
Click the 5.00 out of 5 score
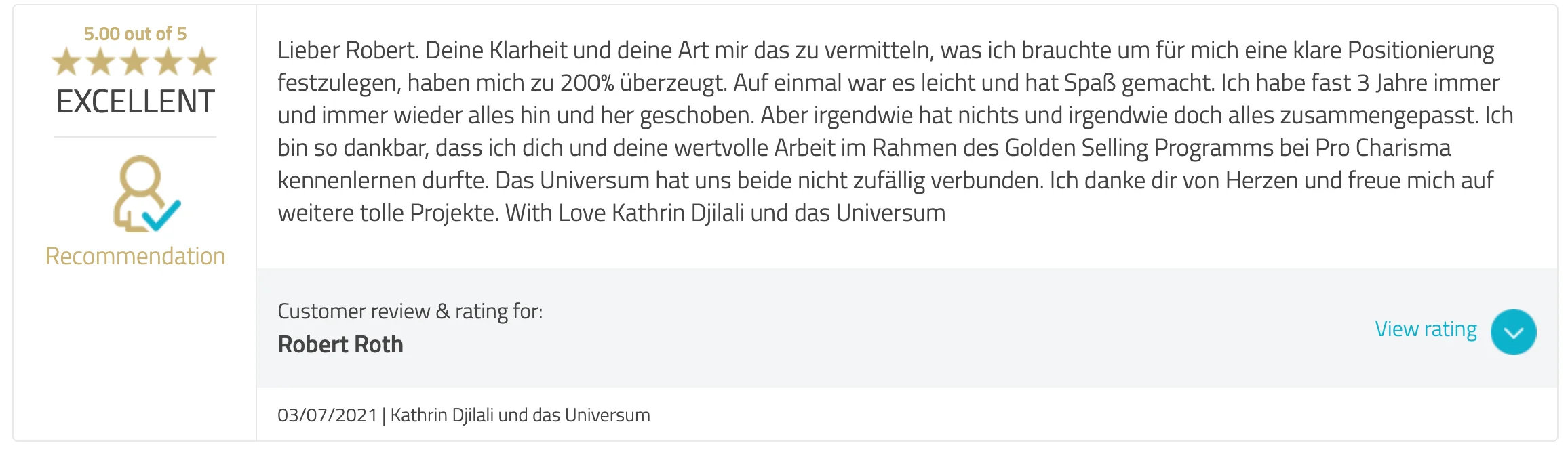point(135,34)
